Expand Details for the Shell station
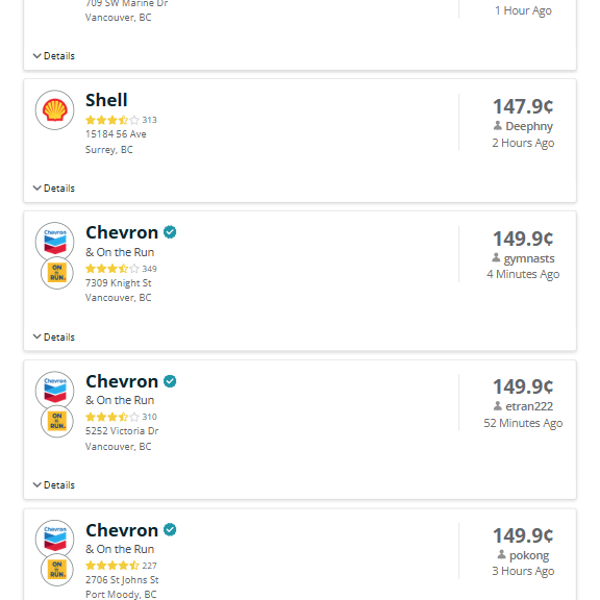This screenshot has width=600, height=600. [x=54, y=188]
